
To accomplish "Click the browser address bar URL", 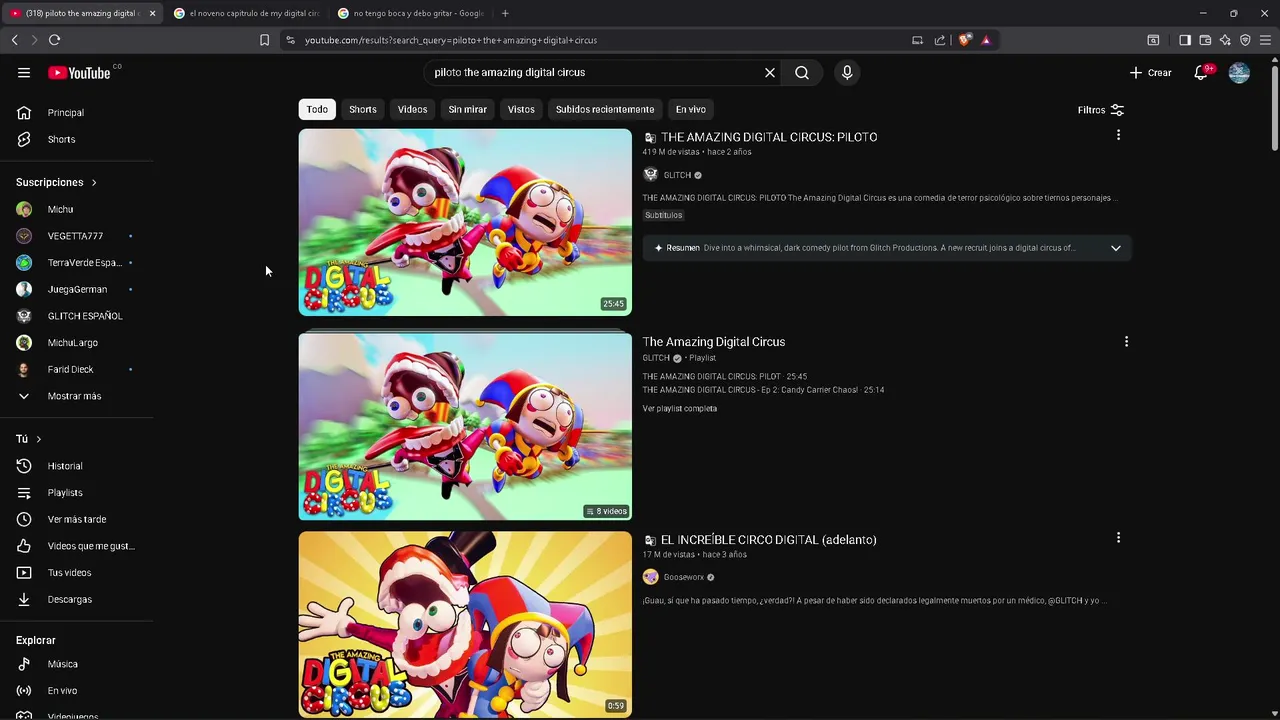I will click(x=451, y=40).
